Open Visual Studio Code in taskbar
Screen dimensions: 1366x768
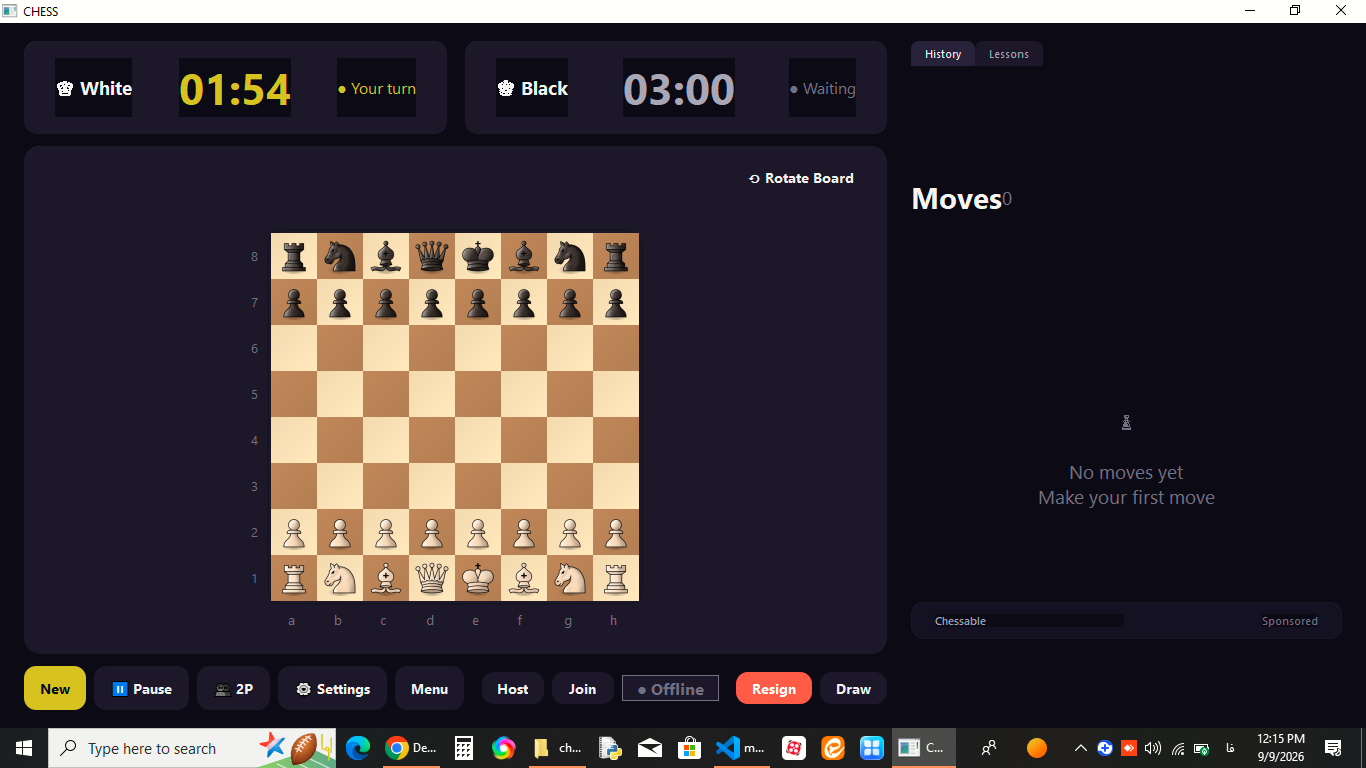click(741, 748)
